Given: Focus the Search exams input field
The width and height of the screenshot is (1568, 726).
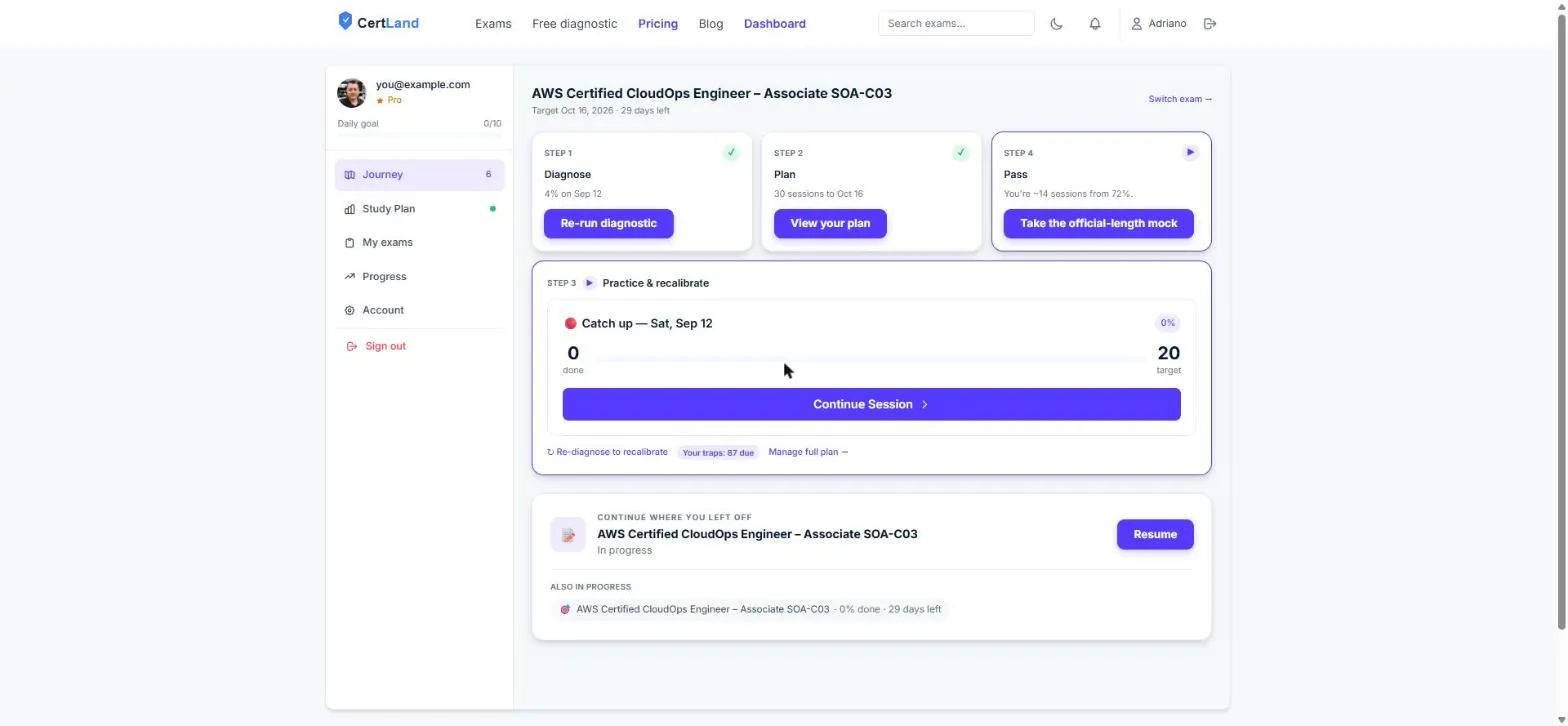Looking at the screenshot, I should click(x=956, y=24).
